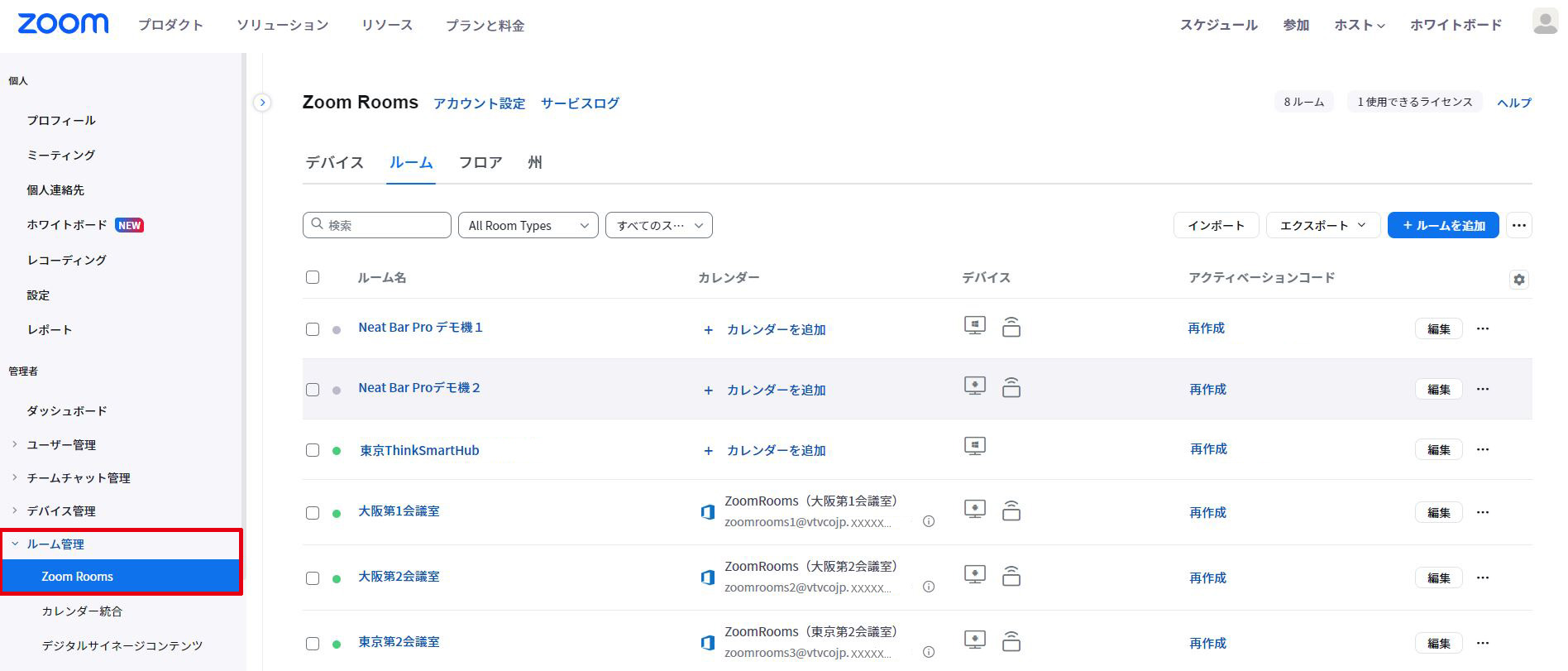Open the ホスト dropdown in the header
Image resolution: width=1568 pixels, height=671 pixels.
(x=1359, y=25)
